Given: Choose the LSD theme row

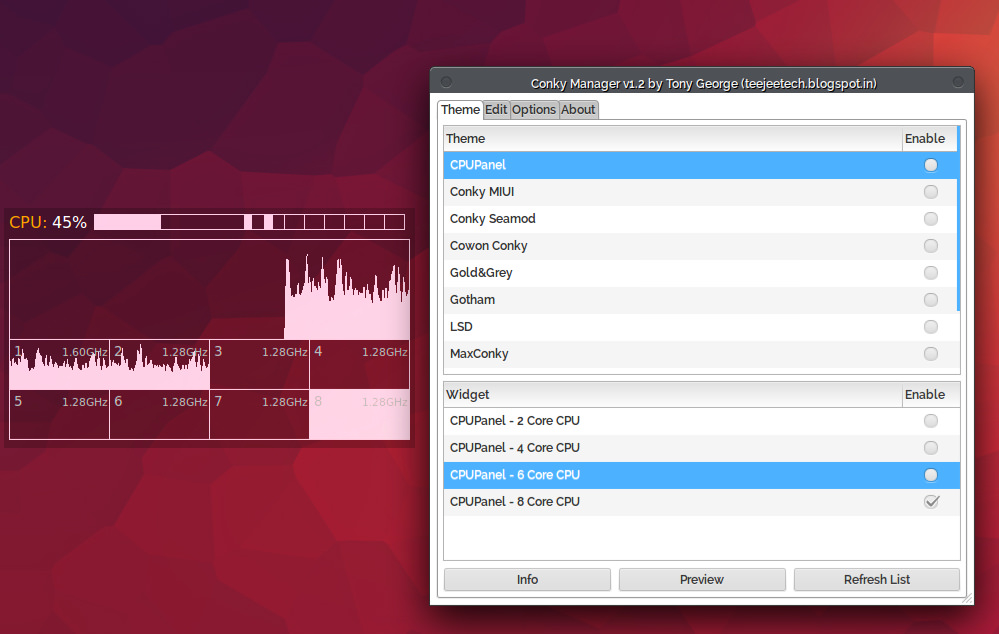Looking at the screenshot, I should [462, 327].
